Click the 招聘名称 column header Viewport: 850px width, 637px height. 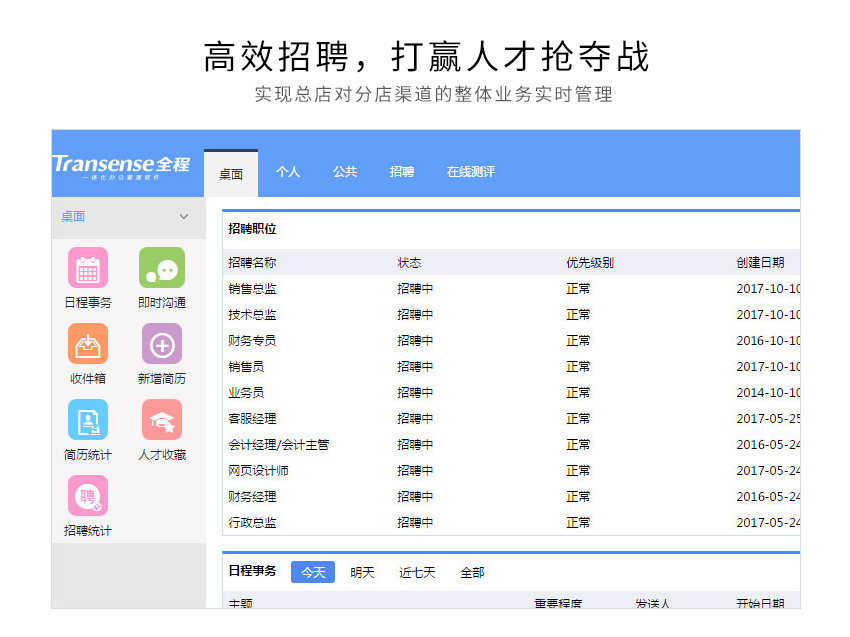[x=252, y=262]
